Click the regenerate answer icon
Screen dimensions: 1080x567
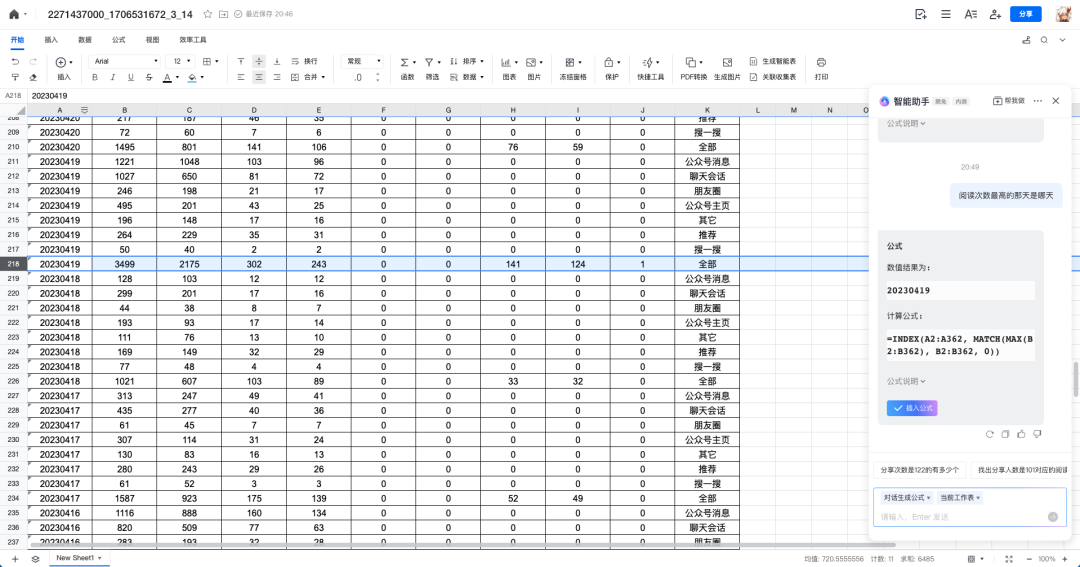tap(989, 434)
